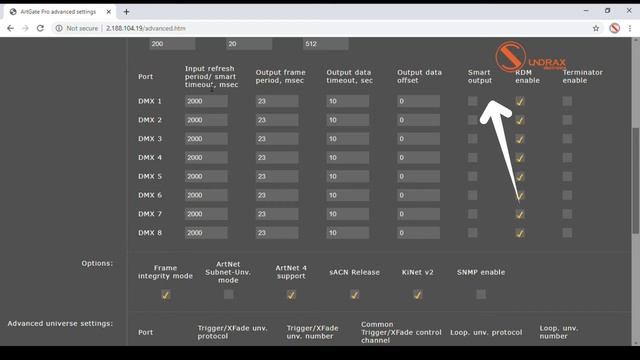Open a new tab with plus button
Viewport: 640px width, 360px height.
[126, 12]
